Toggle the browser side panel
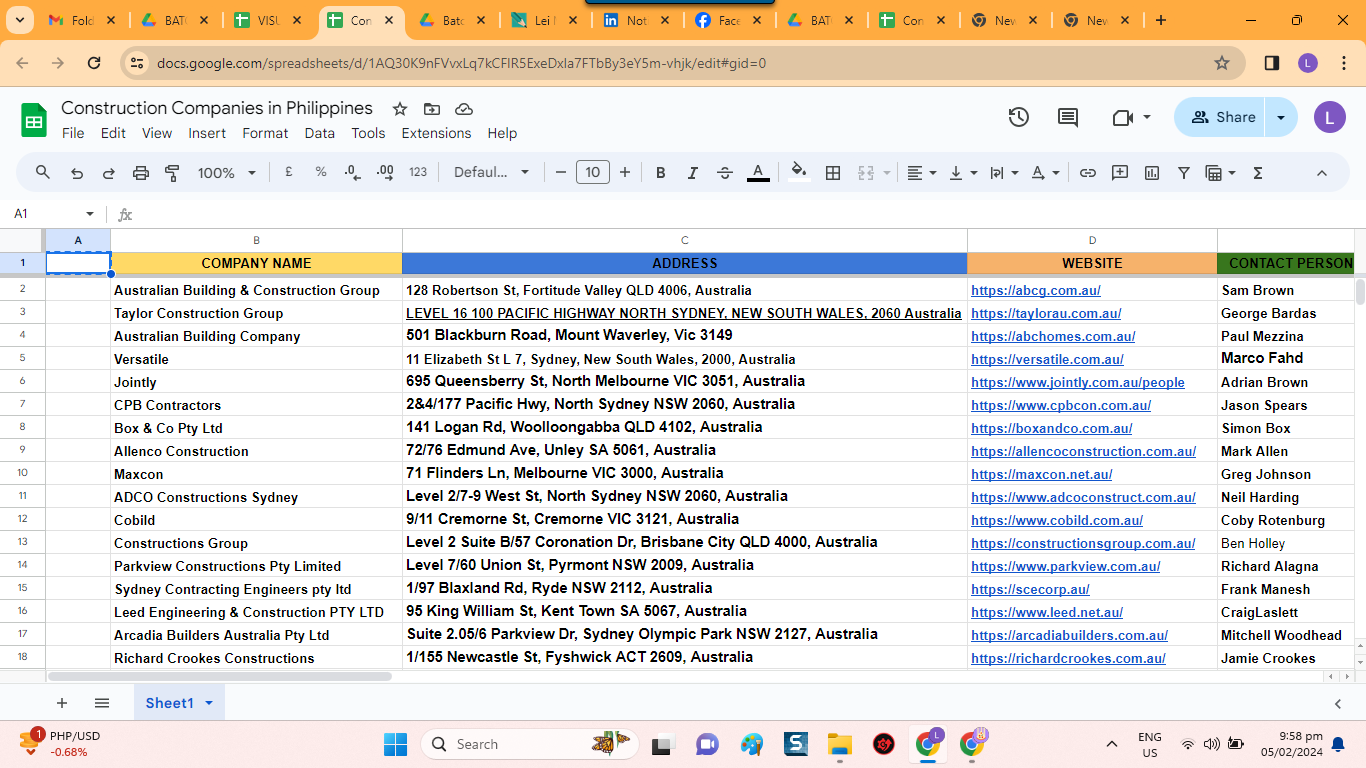Screen dimensions: 1366x768 (1272, 63)
